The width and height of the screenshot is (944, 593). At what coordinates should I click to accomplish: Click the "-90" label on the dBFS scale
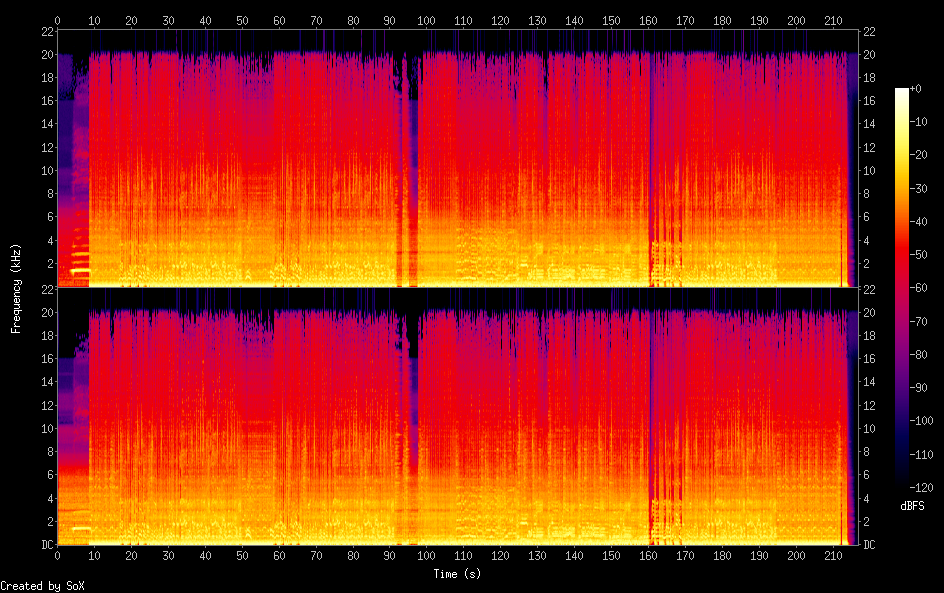[x=925, y=389]
